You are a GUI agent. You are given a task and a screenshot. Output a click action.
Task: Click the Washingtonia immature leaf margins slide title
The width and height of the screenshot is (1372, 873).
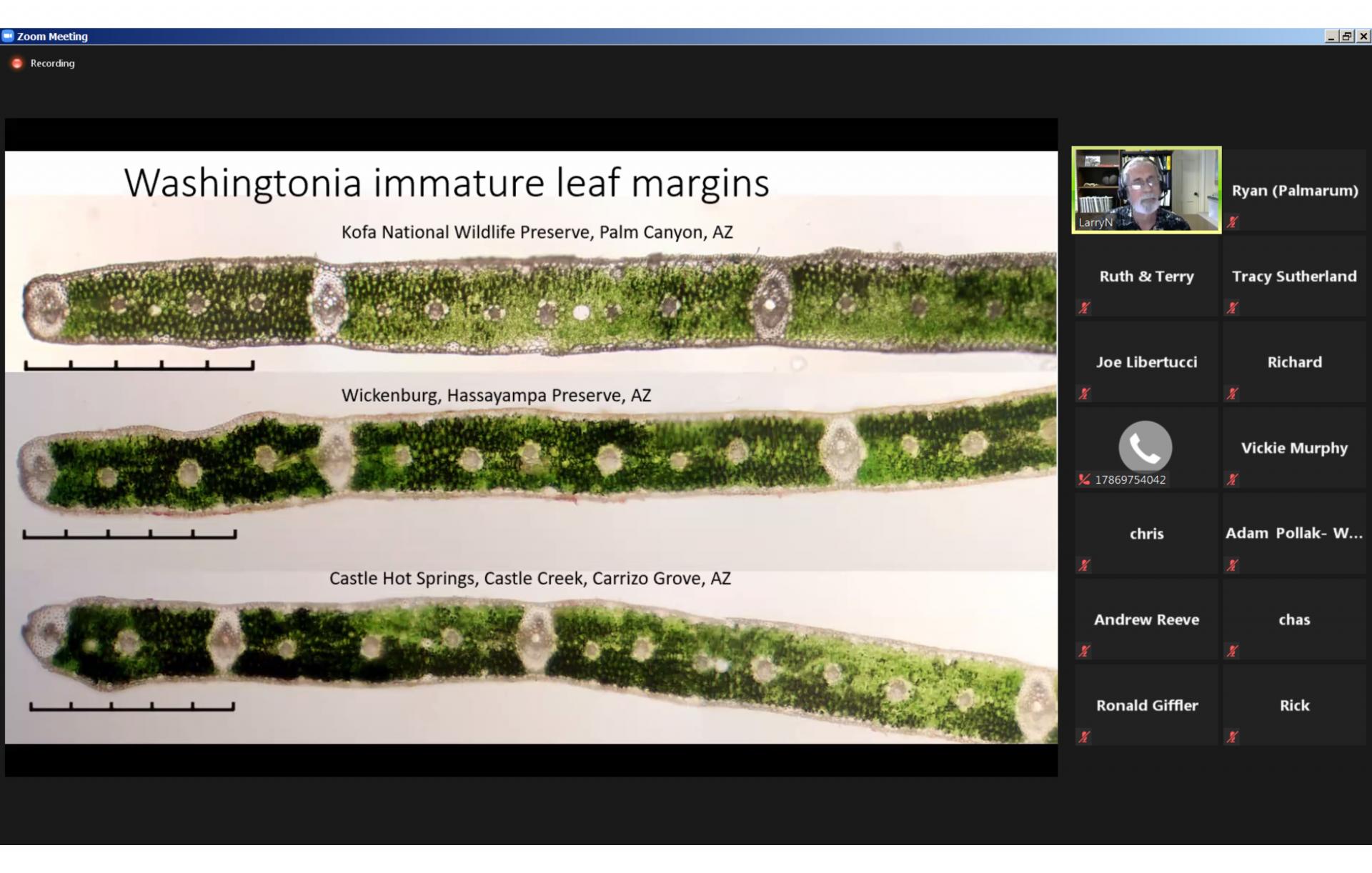click(447, 182)
